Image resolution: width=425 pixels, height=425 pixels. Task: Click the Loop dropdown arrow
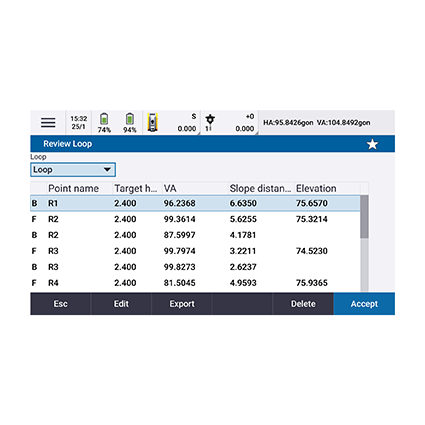(107, 170)
